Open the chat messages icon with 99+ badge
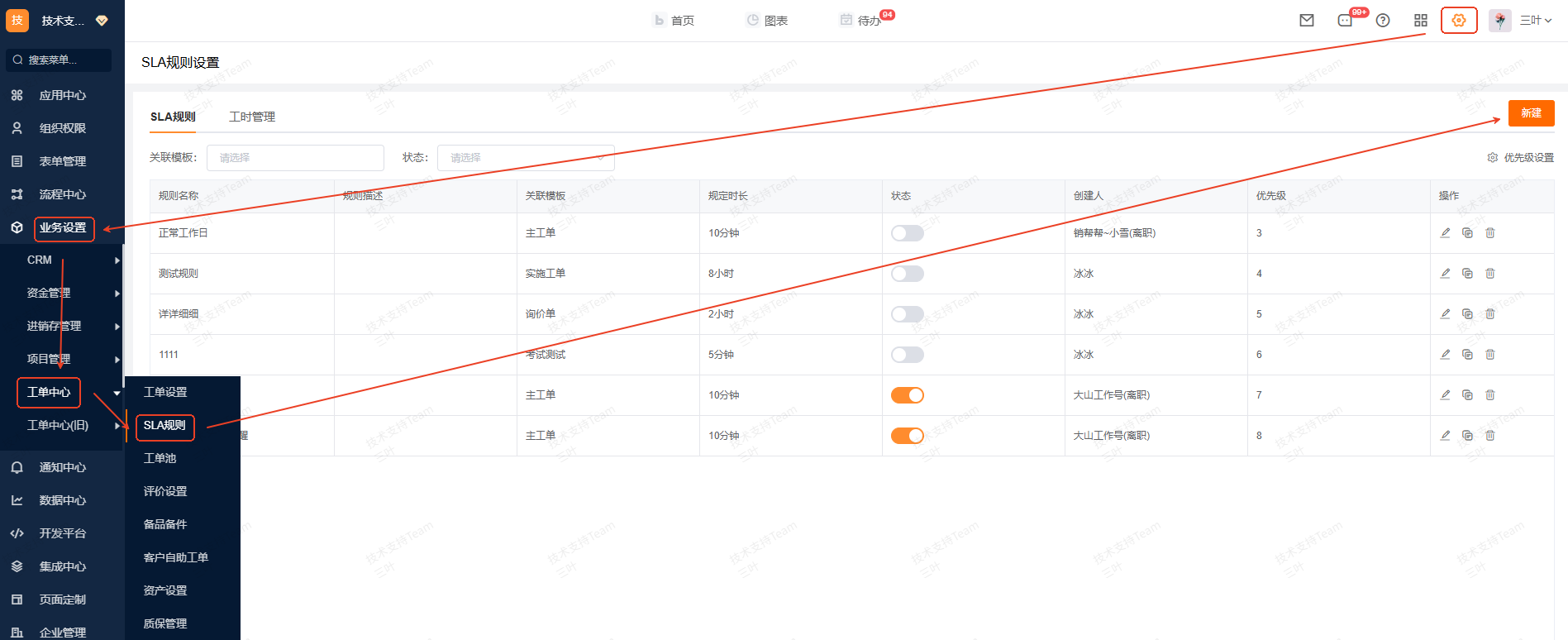This screenshot has height=640, width=1568. pos(1345,21)
